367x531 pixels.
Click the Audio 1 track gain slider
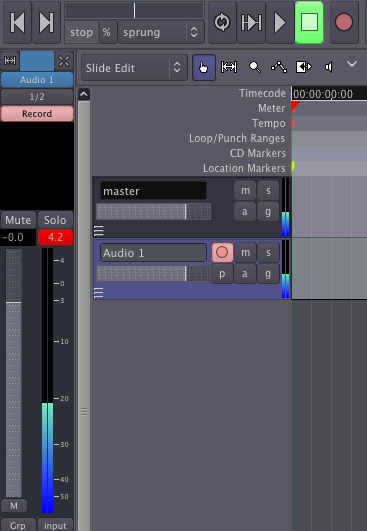pos(154,274)
